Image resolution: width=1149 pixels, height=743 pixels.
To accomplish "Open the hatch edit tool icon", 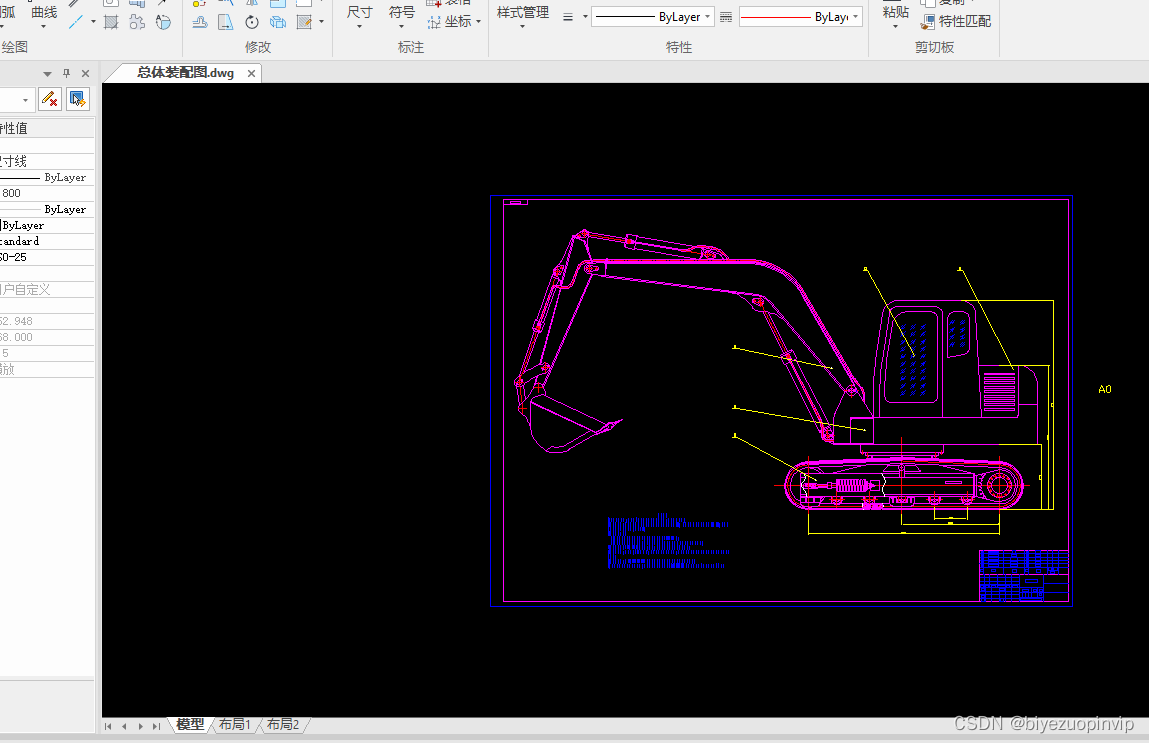I will [x=304, y=22].
